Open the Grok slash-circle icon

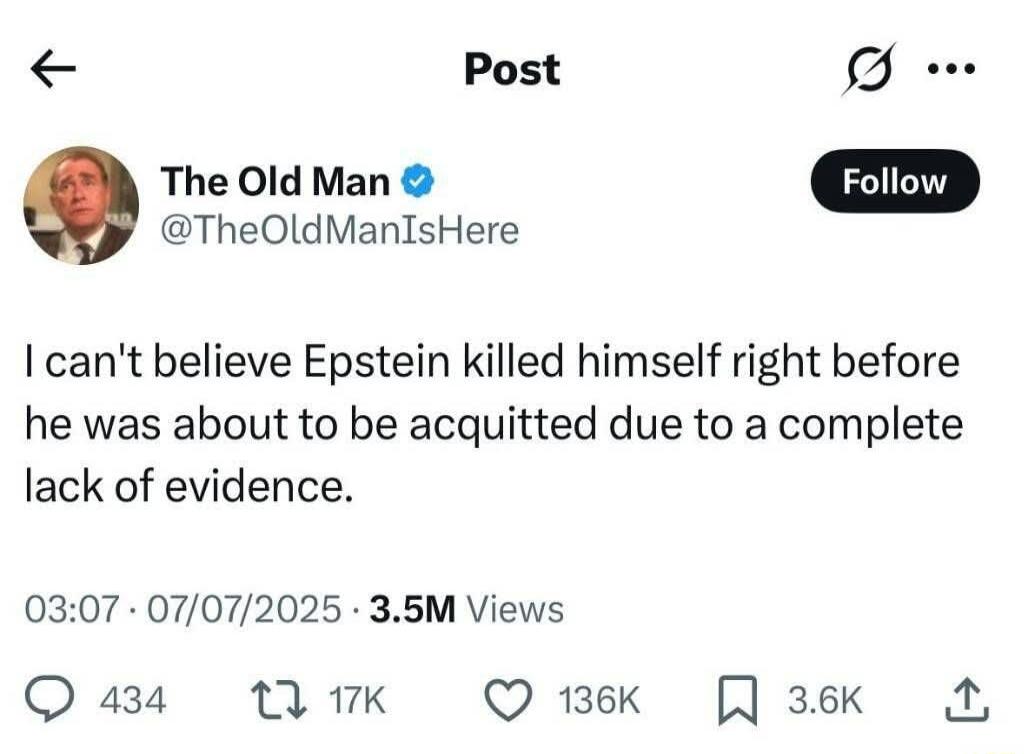point(868,69)
